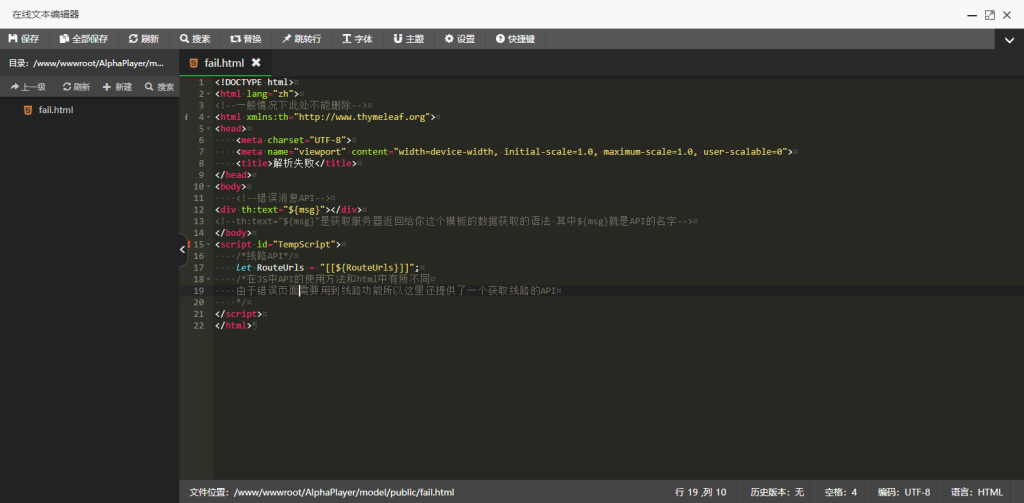Image resolution: width=1024 pixels, height=503 pixels.
Task: Click the RouteUrls variable on line 17
Action: click(280, 268)
